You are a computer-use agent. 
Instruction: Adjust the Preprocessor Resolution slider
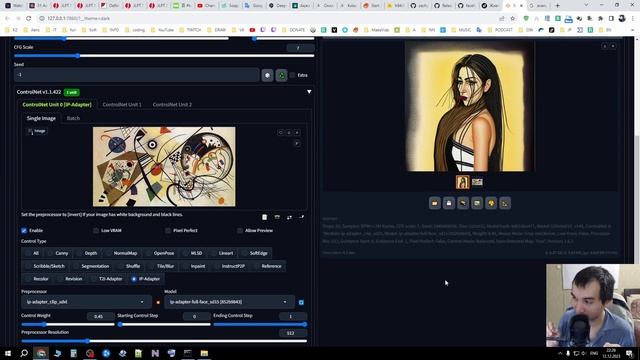(164, 341)
